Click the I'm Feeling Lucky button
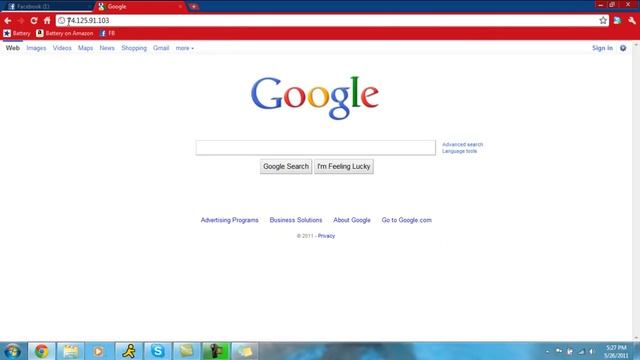The height and width of the screenshot is (360, 640). pyautogui.click(x=344, y=167)
